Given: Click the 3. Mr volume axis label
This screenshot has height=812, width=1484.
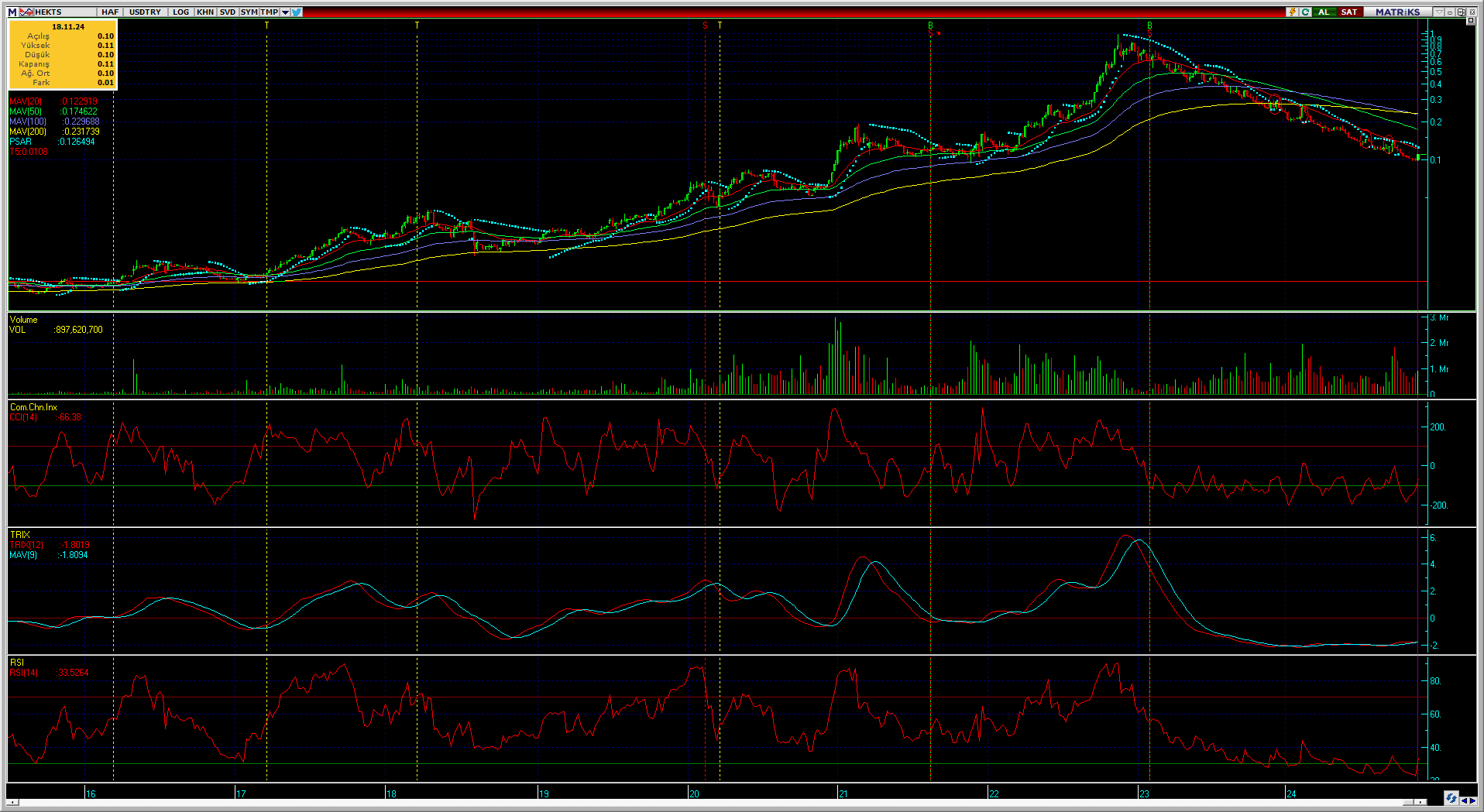Looking at the screenshot, I should click(1439, 318).
